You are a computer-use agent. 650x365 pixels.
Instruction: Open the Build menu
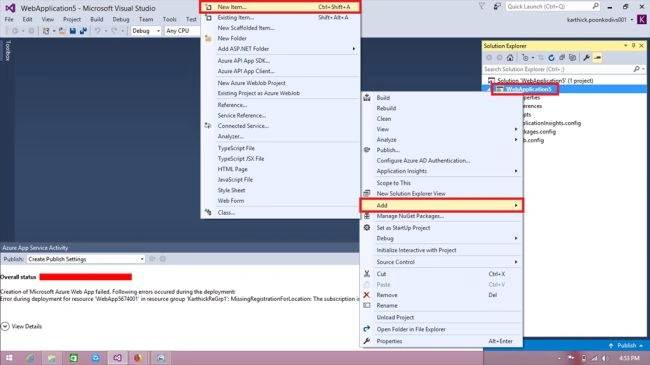click(x=97, y=19)
